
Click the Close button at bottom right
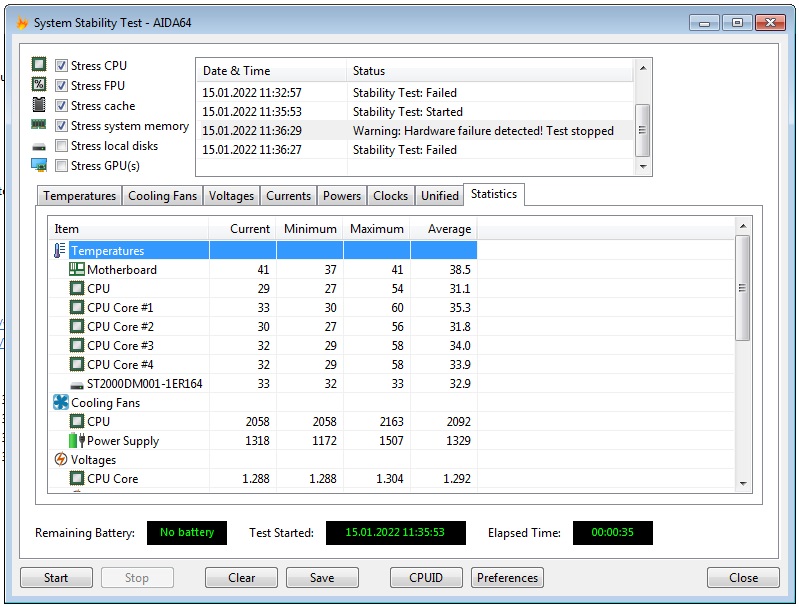(x=743, y=577)
